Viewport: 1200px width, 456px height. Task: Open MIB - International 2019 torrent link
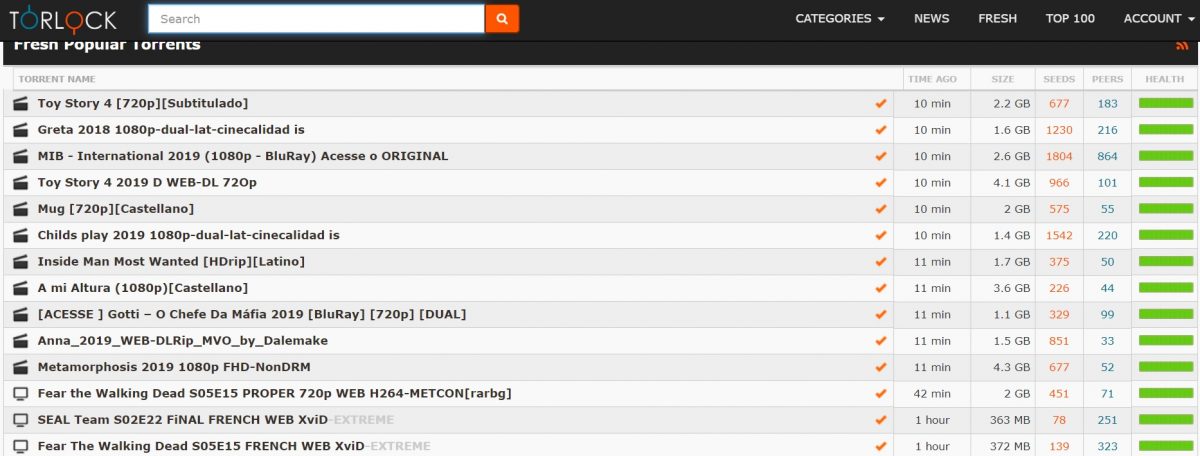point(243,156)
